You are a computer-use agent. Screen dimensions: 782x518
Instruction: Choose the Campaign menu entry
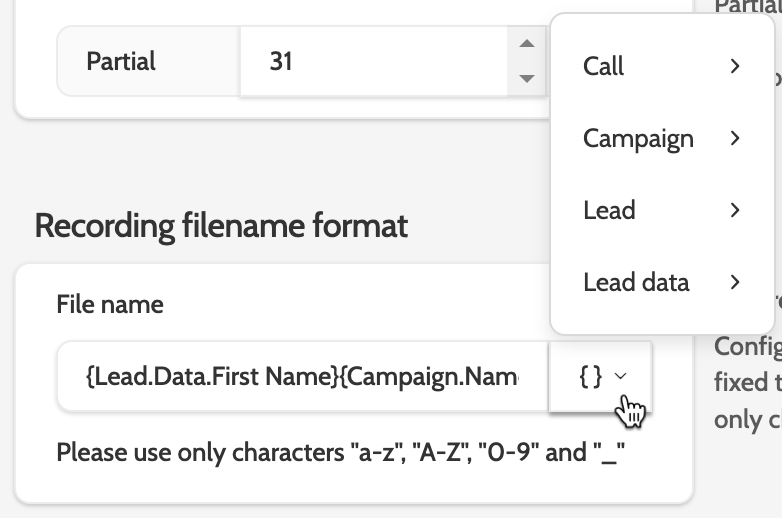click(638, 139)
